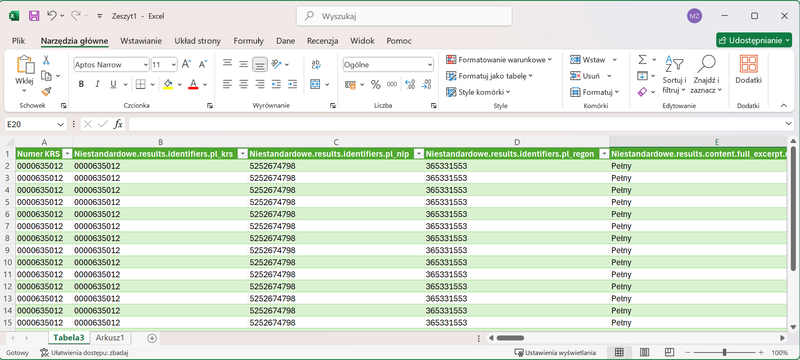This screenshot has width=800, height=360.
Task: Toggle Underline formatting
Action: pos(113,84)
